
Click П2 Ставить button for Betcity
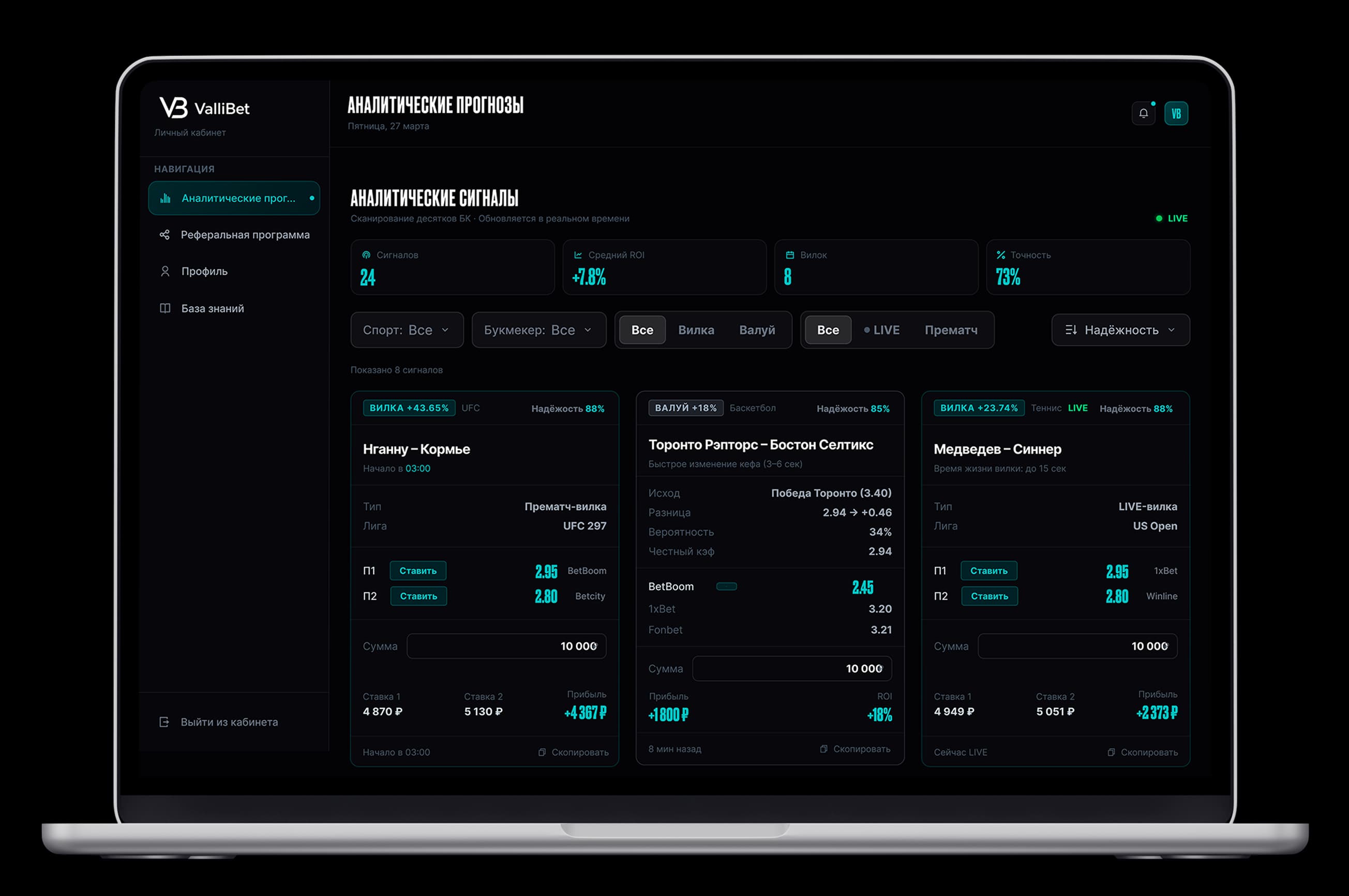(x=418, y=596)
